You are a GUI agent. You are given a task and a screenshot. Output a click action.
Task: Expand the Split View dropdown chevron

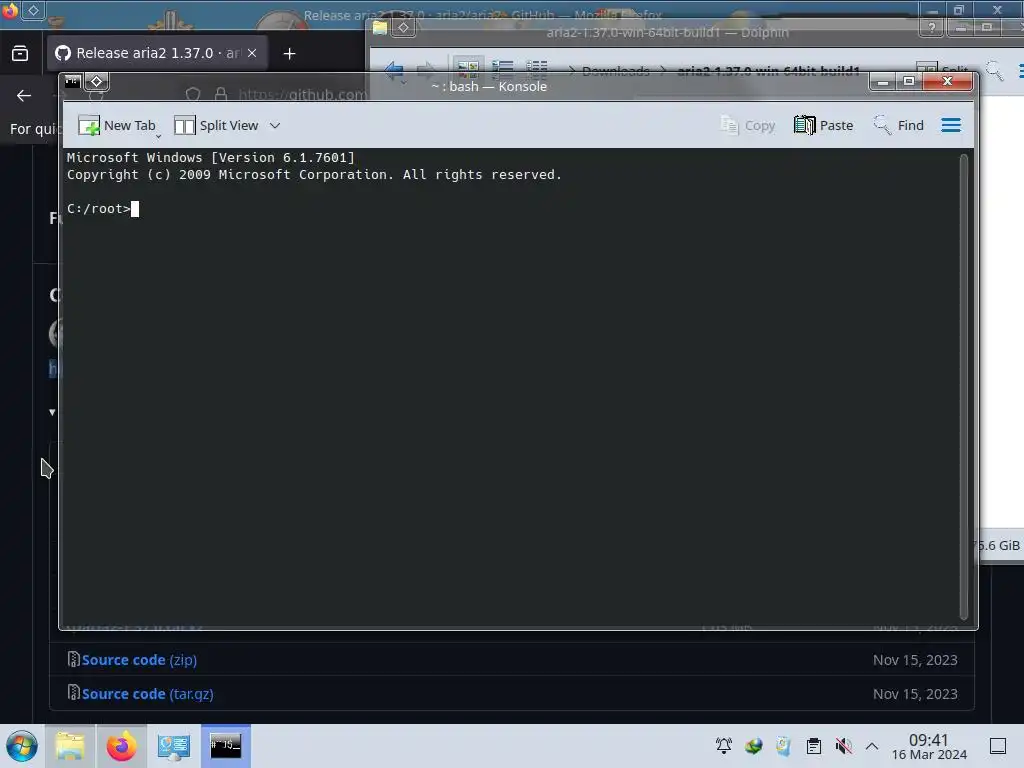[275, 125]
